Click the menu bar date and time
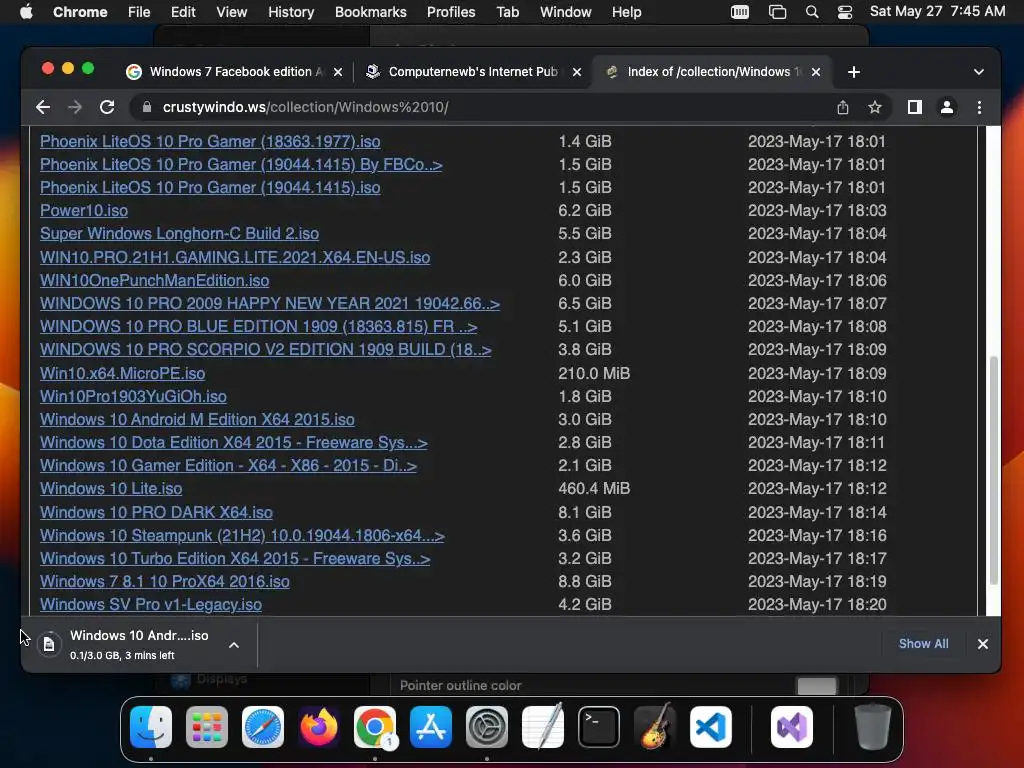 pos(937,11)
